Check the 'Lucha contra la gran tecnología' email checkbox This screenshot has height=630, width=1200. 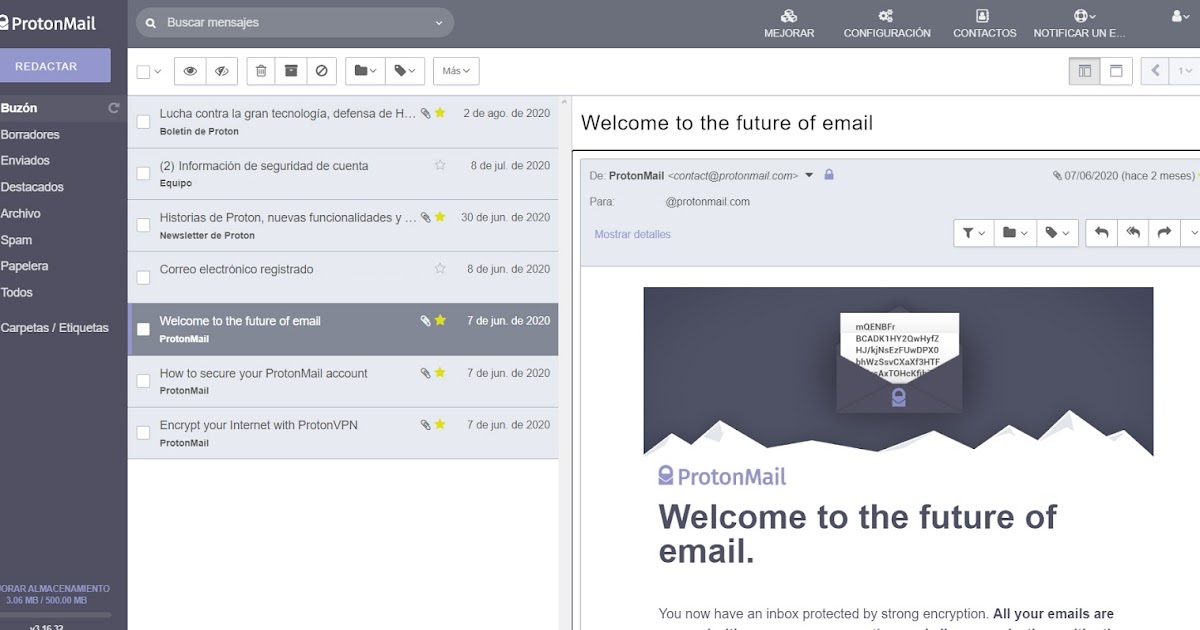click(x=143, y=121)
